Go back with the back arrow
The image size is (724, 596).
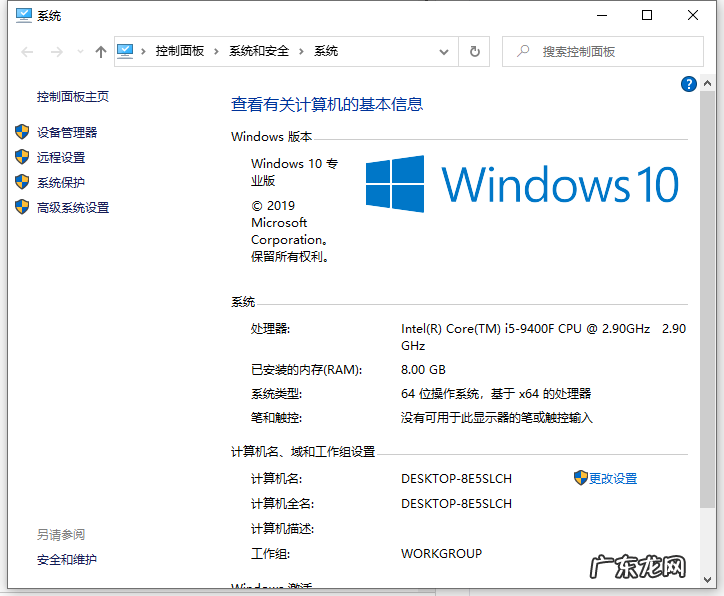(x=27, y=52)
